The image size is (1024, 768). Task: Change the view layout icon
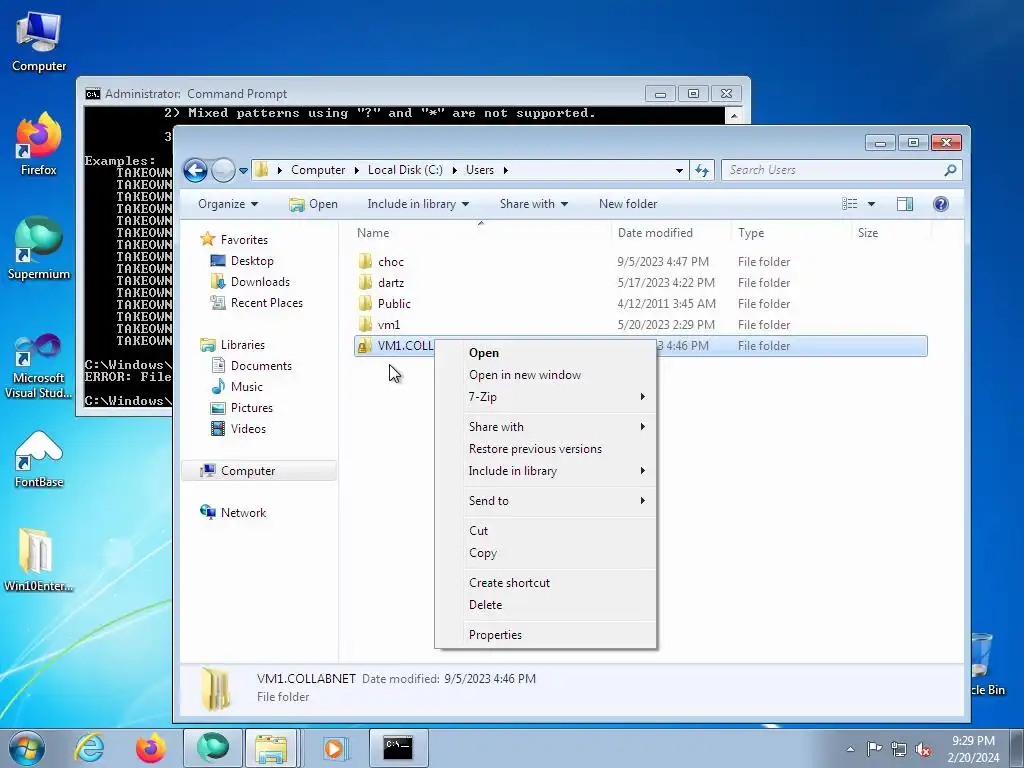coord(850,204)
